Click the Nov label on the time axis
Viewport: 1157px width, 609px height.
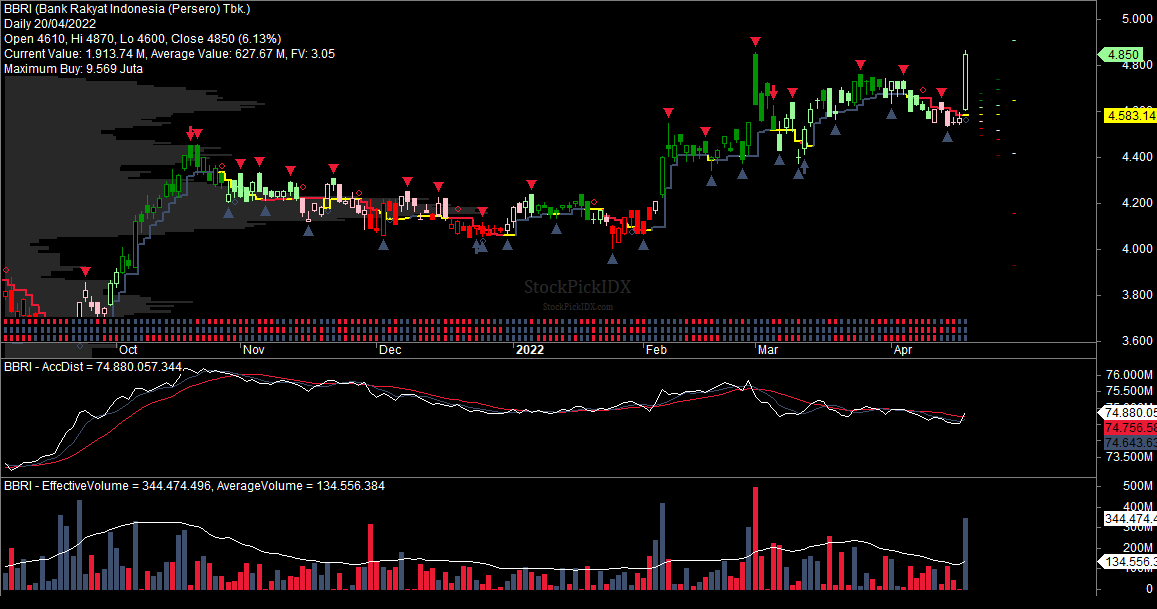coord(253,350)
